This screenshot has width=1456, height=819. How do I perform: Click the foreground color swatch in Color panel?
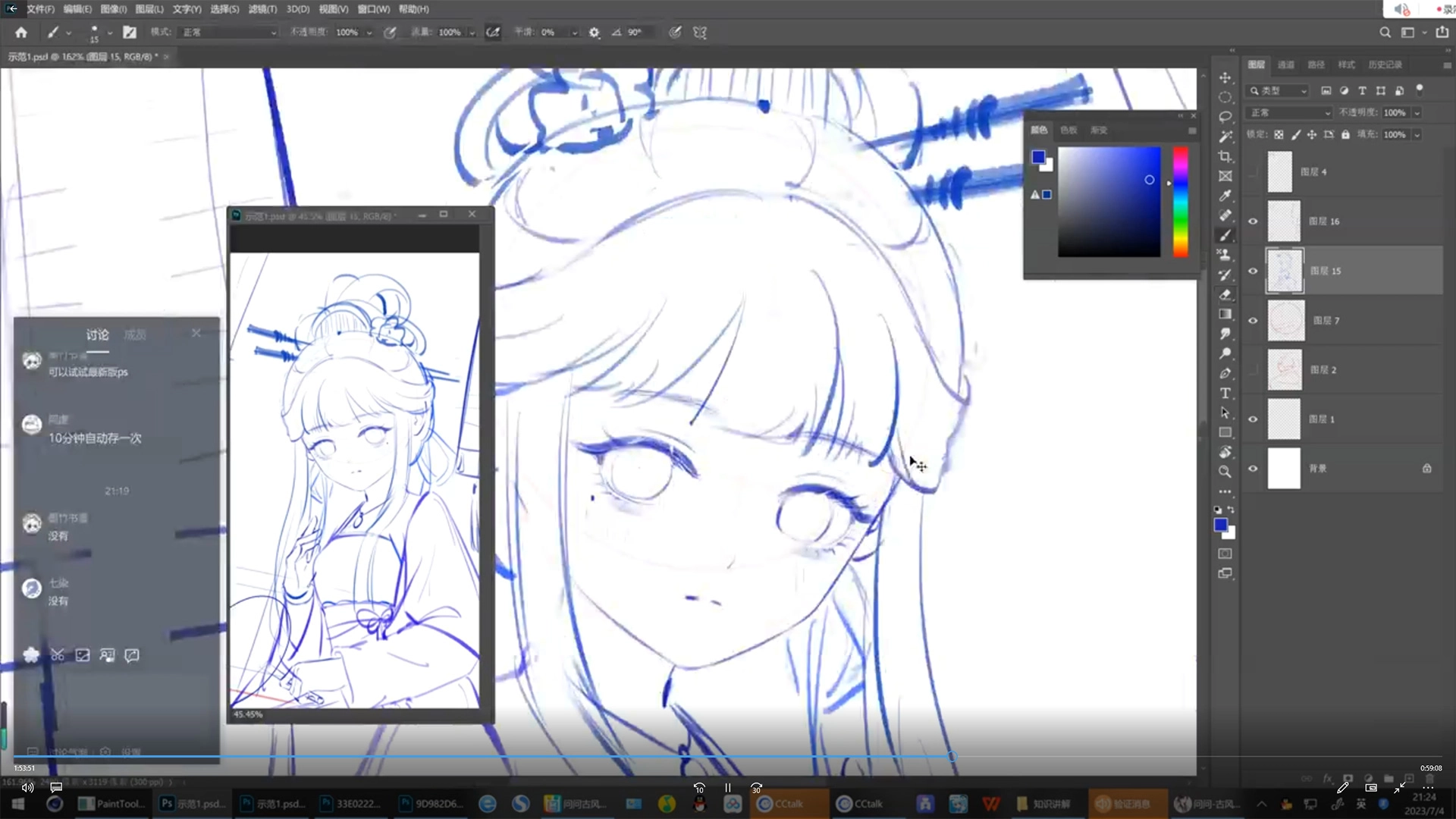tap(1037, 157)
